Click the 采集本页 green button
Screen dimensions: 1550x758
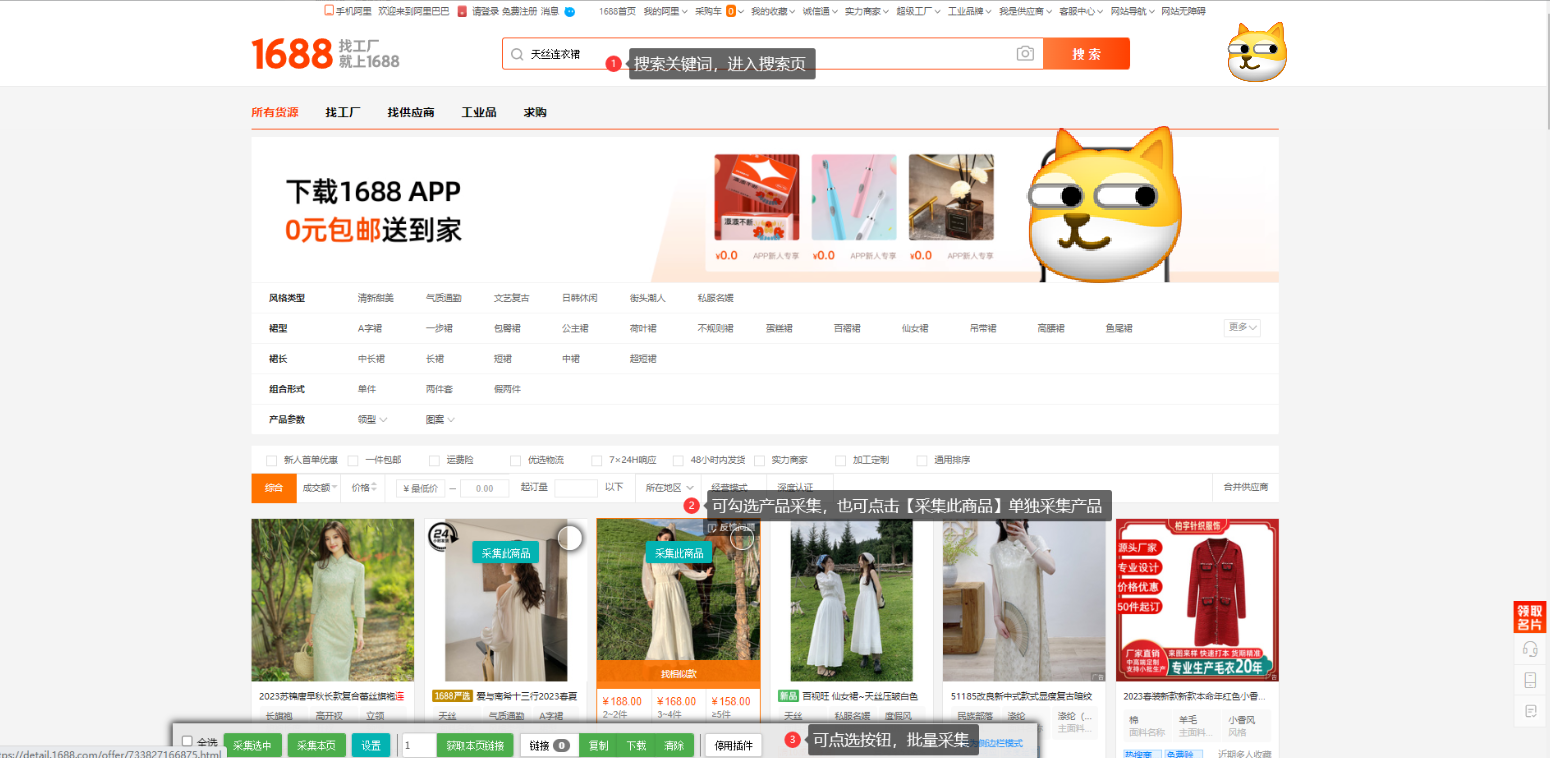(317, 745)
